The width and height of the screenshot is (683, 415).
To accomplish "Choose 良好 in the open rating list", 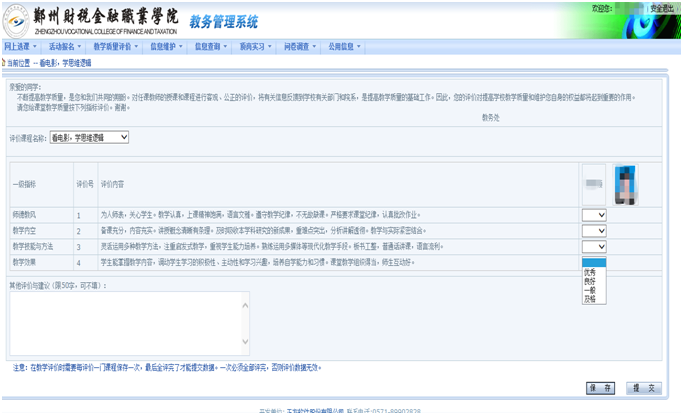I will (x=594, y=281).
